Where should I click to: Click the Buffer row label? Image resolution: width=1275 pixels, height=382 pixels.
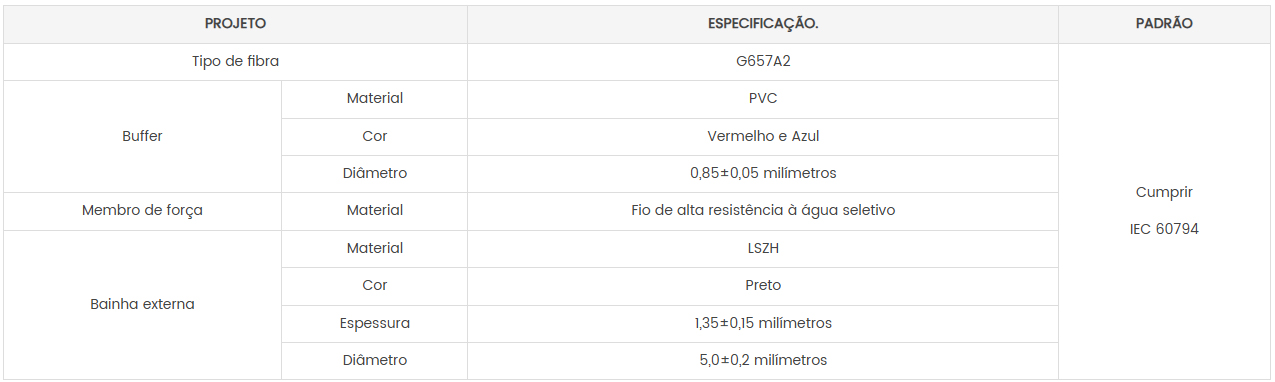click(x=142, y=136)
